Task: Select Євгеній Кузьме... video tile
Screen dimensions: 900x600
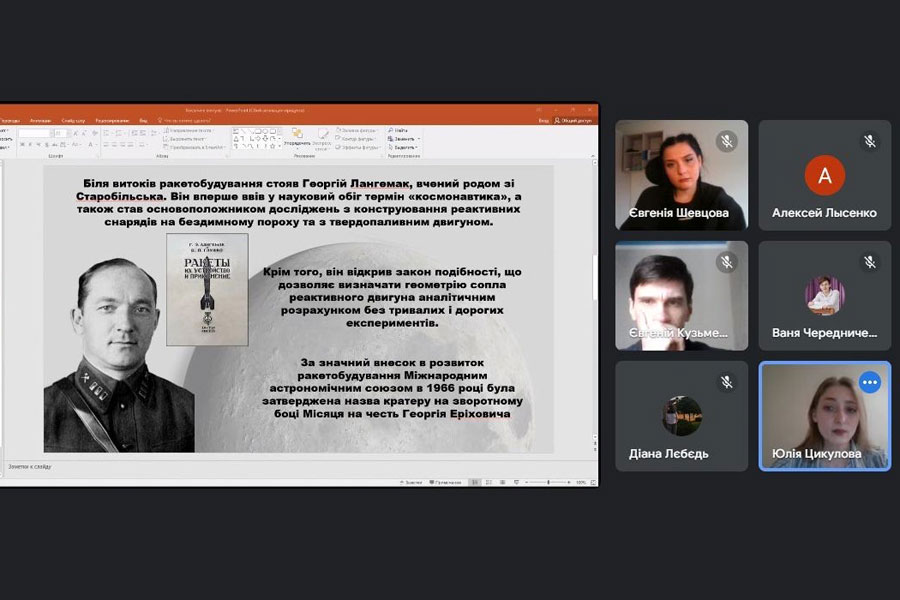Action: (682, 296)
